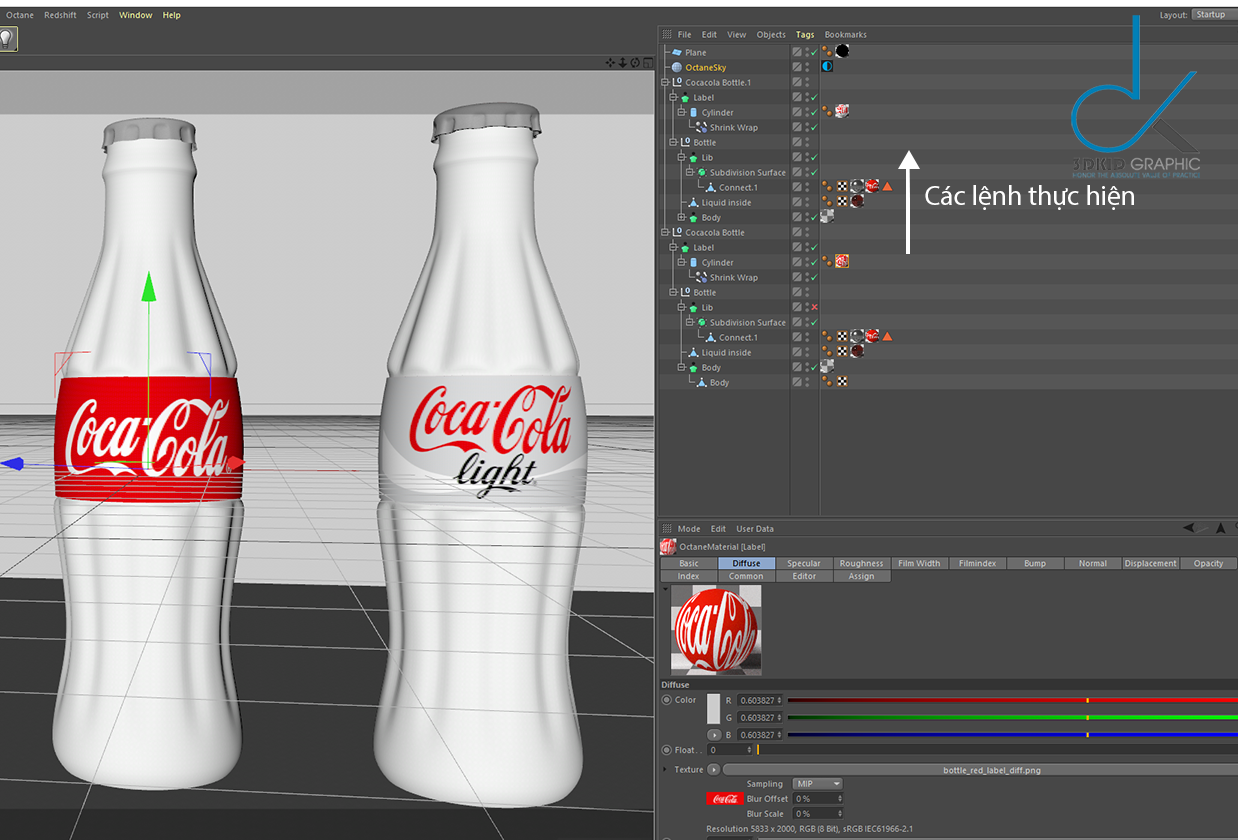Enable the disabled Lib object red cross
Image resolution: width=1238 pixels, height=840 pixels.
tap(815, 307)
